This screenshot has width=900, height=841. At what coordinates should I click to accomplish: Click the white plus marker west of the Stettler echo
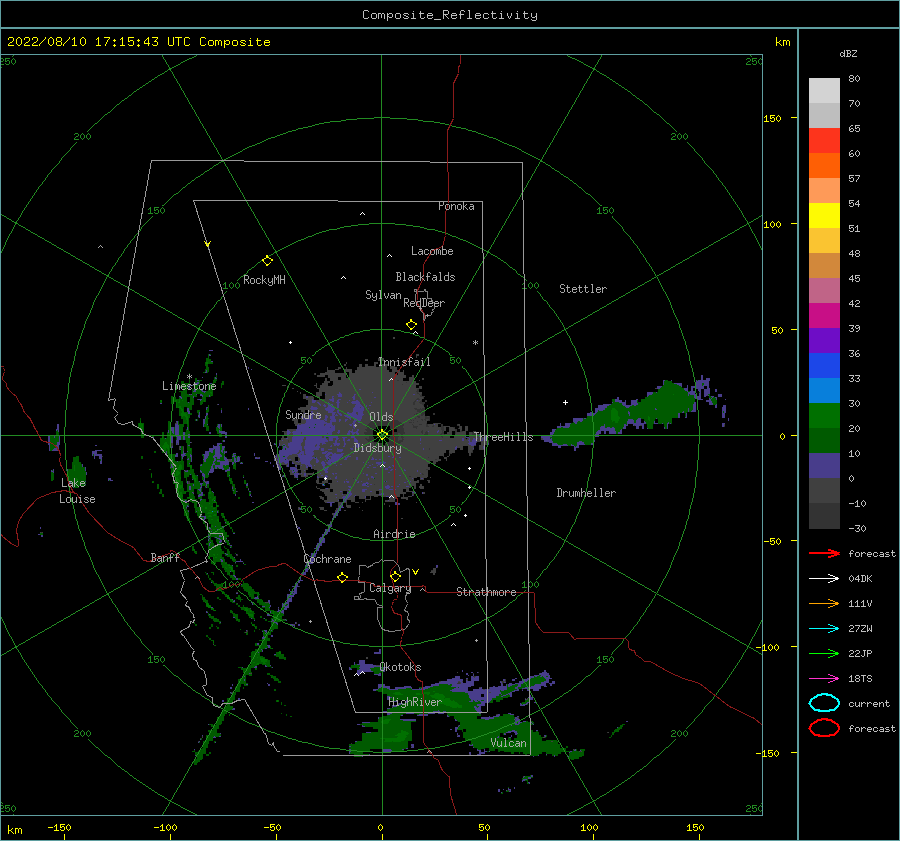[565, 402]
